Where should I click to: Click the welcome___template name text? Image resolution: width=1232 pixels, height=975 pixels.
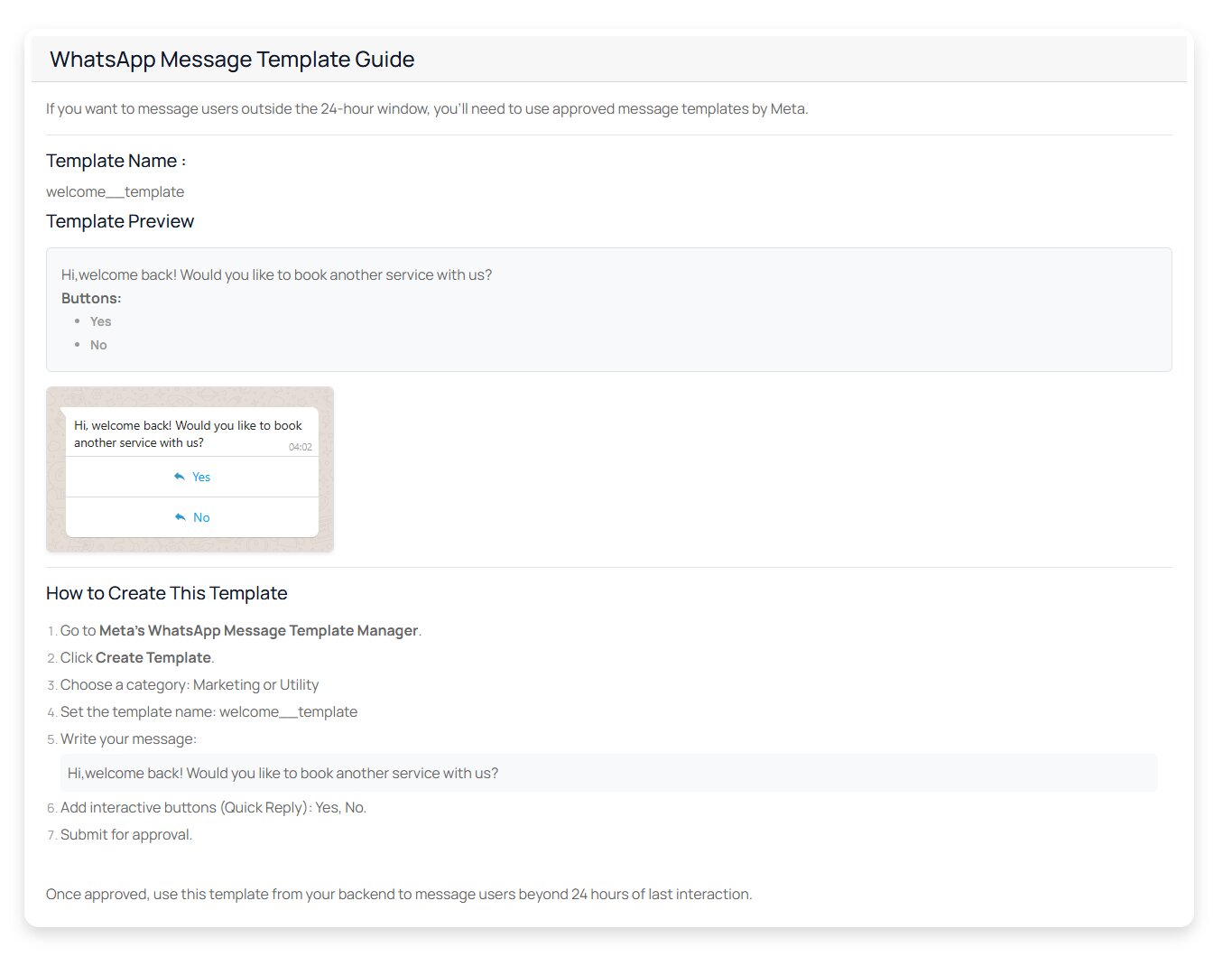coord(116,191)
